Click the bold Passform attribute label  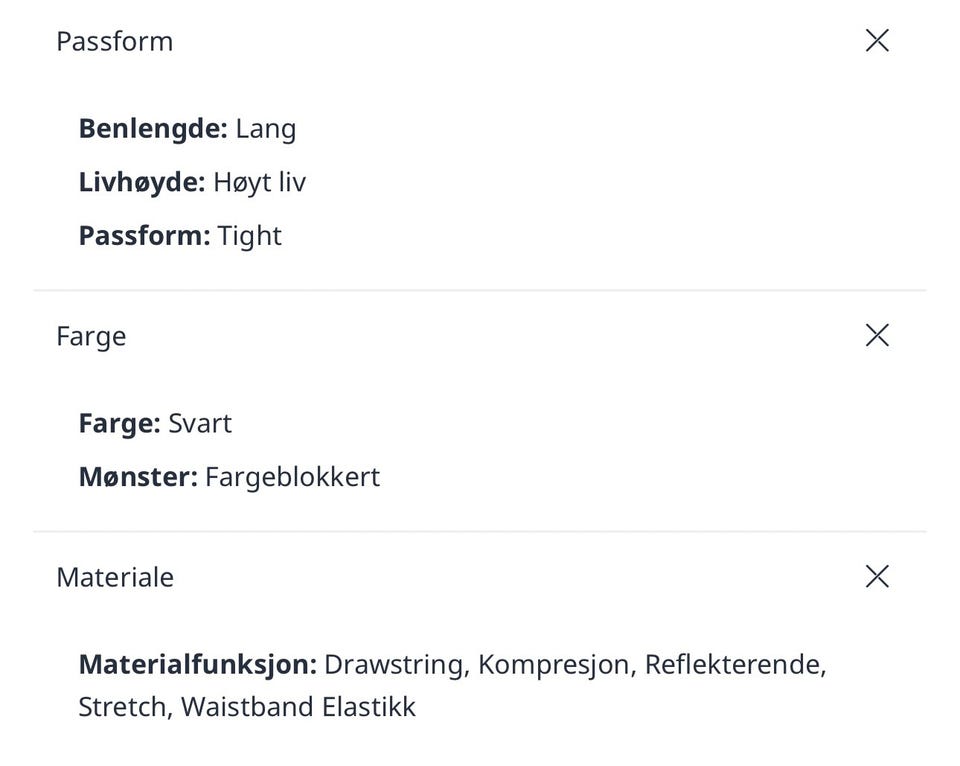coord(144,235)
